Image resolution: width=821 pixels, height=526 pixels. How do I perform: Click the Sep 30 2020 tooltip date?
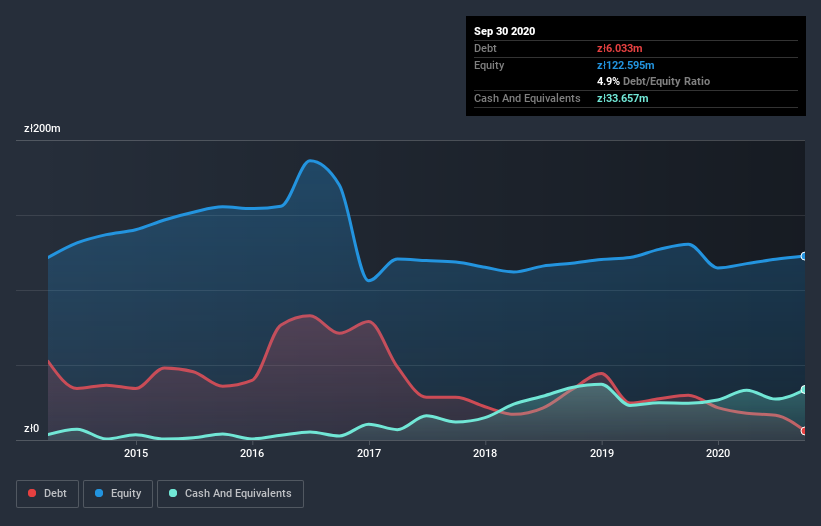click(x=505, y=31)
